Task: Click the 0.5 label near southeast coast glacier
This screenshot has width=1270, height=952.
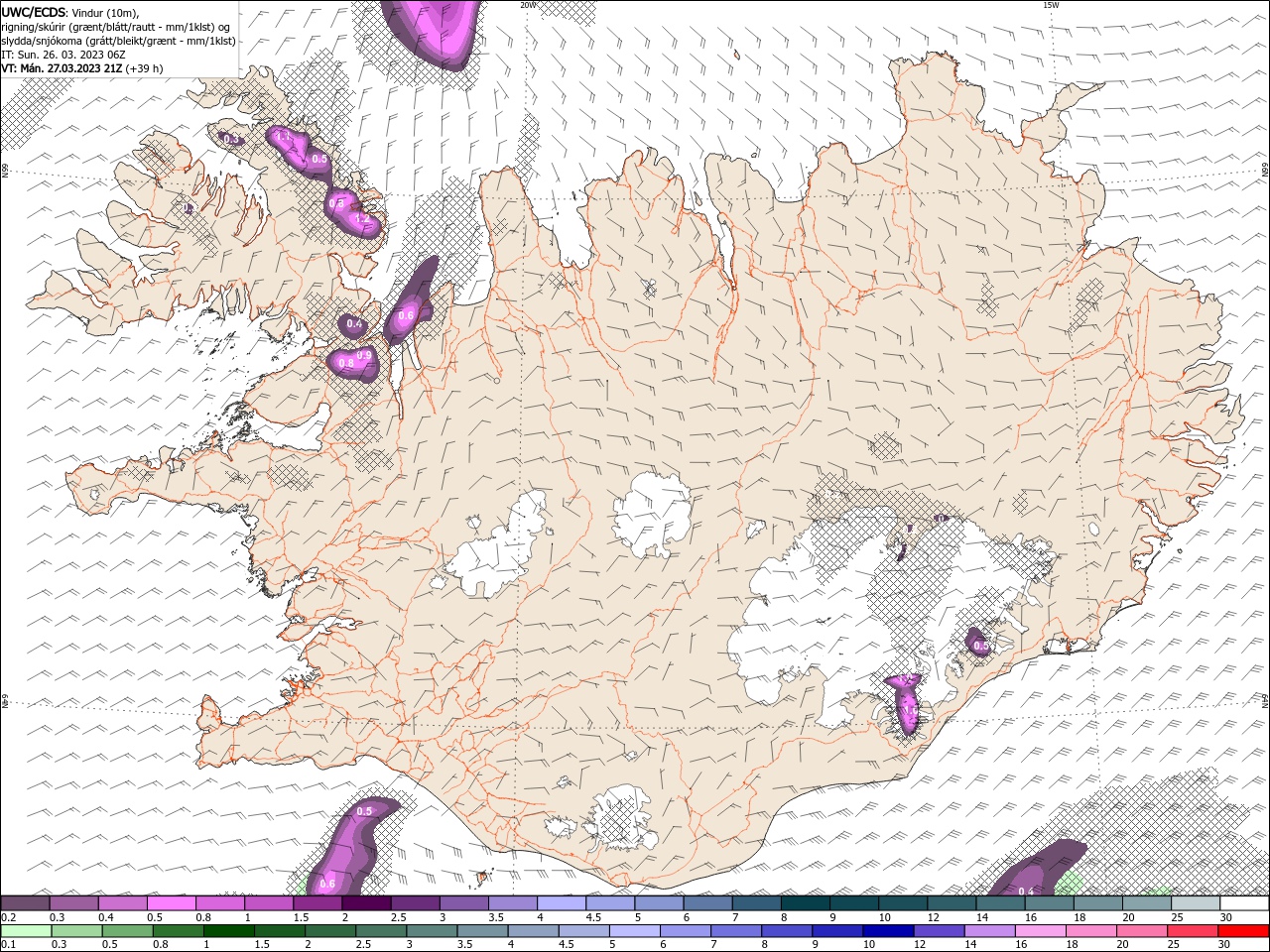Action: [x=980, y=646]
